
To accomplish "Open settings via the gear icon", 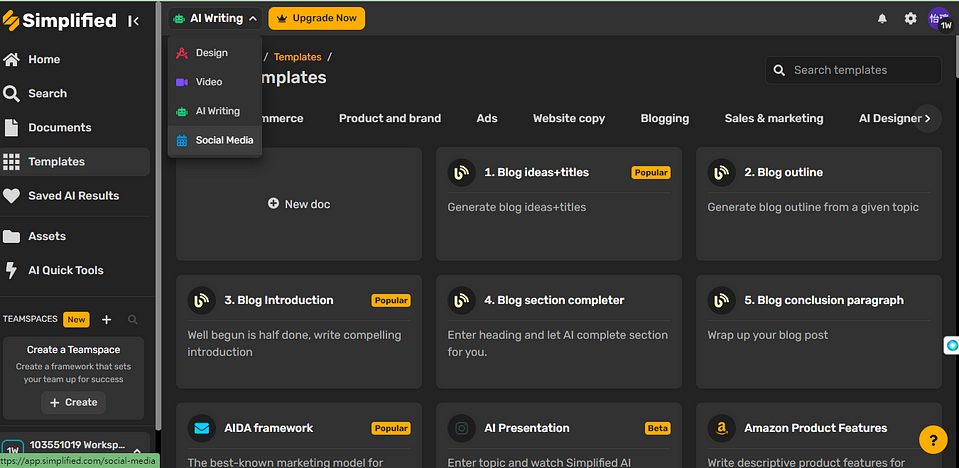I will 910,18.
